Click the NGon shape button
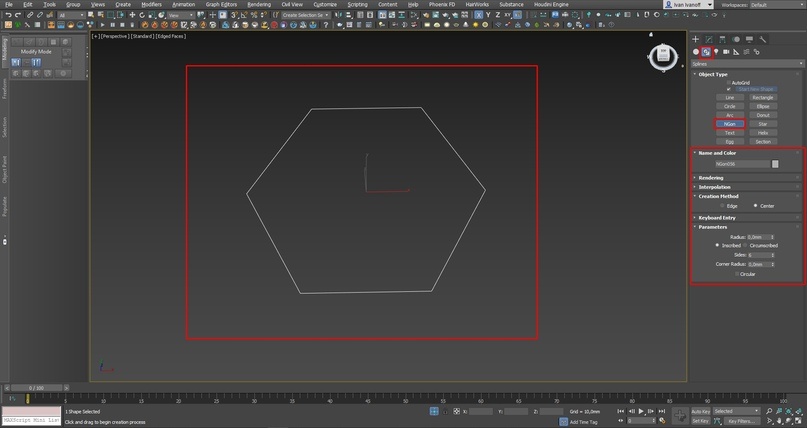Viewport: 807px width, 428px height. point(730,124)
